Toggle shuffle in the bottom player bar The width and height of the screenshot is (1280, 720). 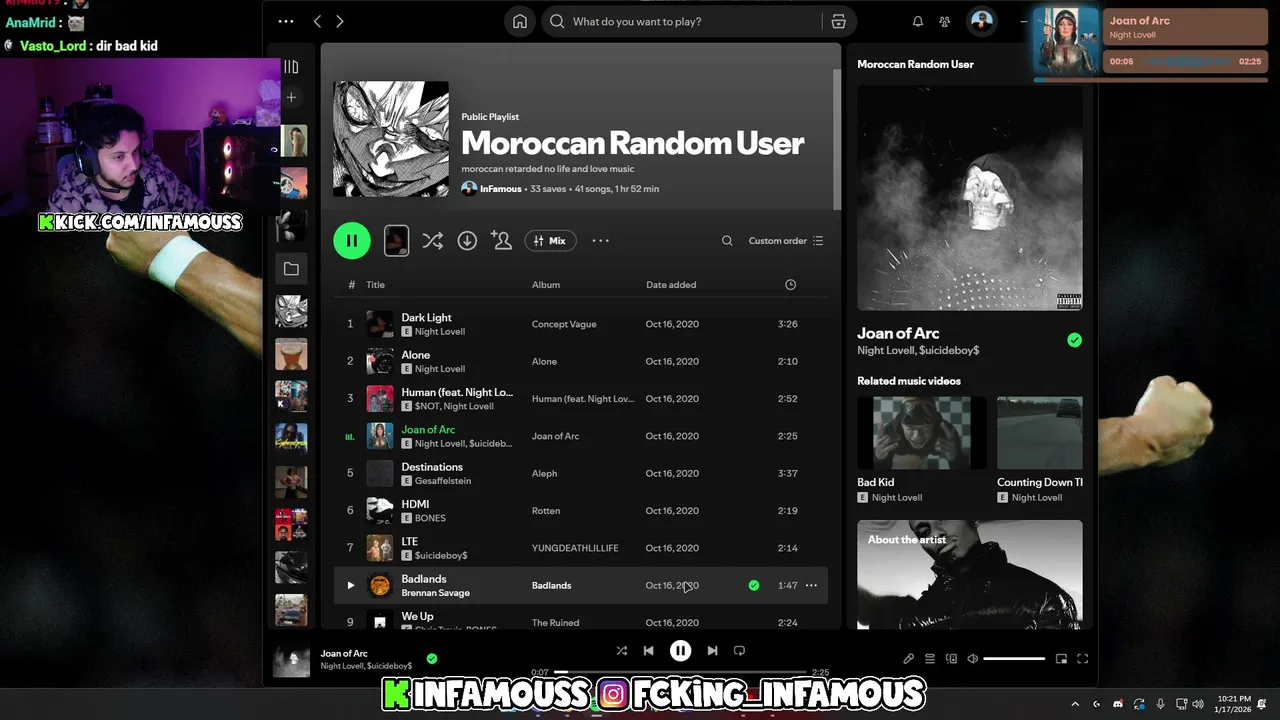point(621,651)
